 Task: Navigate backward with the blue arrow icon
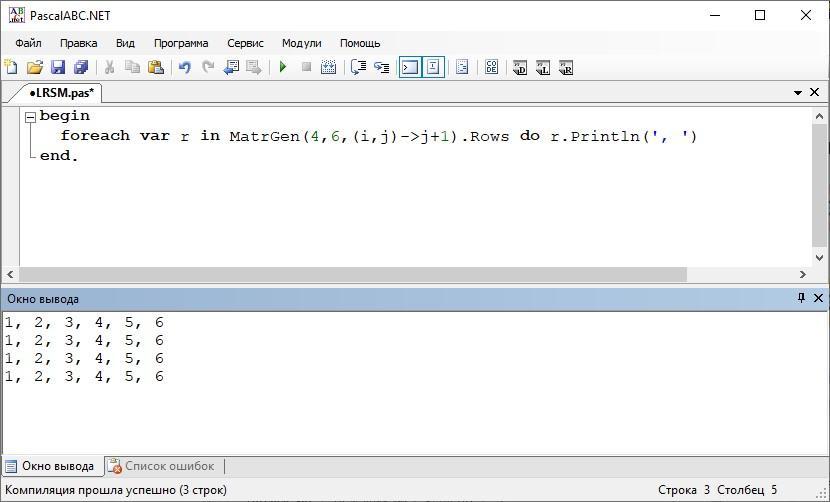231,67
